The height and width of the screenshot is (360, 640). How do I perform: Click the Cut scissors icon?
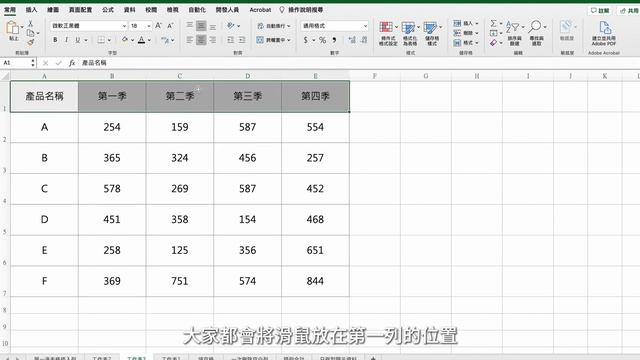click(30, 24)
